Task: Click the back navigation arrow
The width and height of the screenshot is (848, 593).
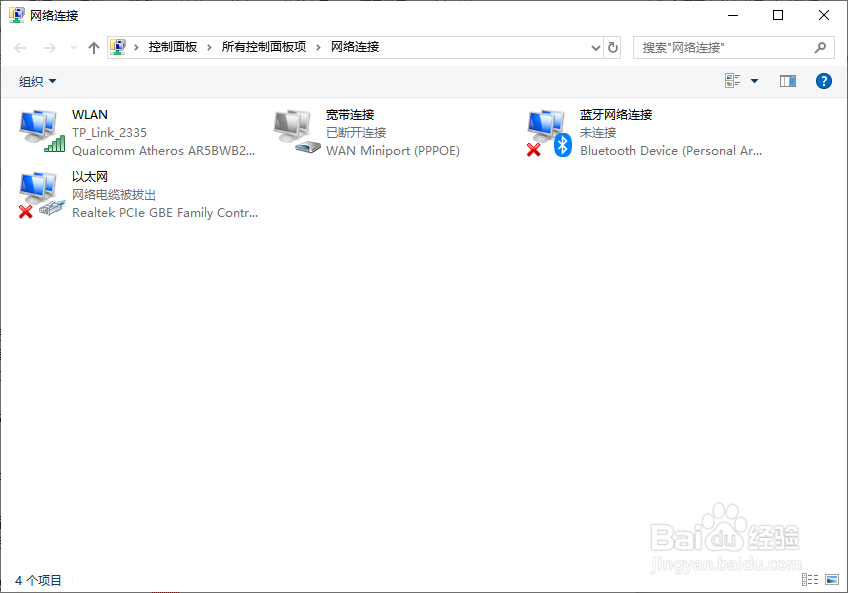Action: (x=19, y=46)
